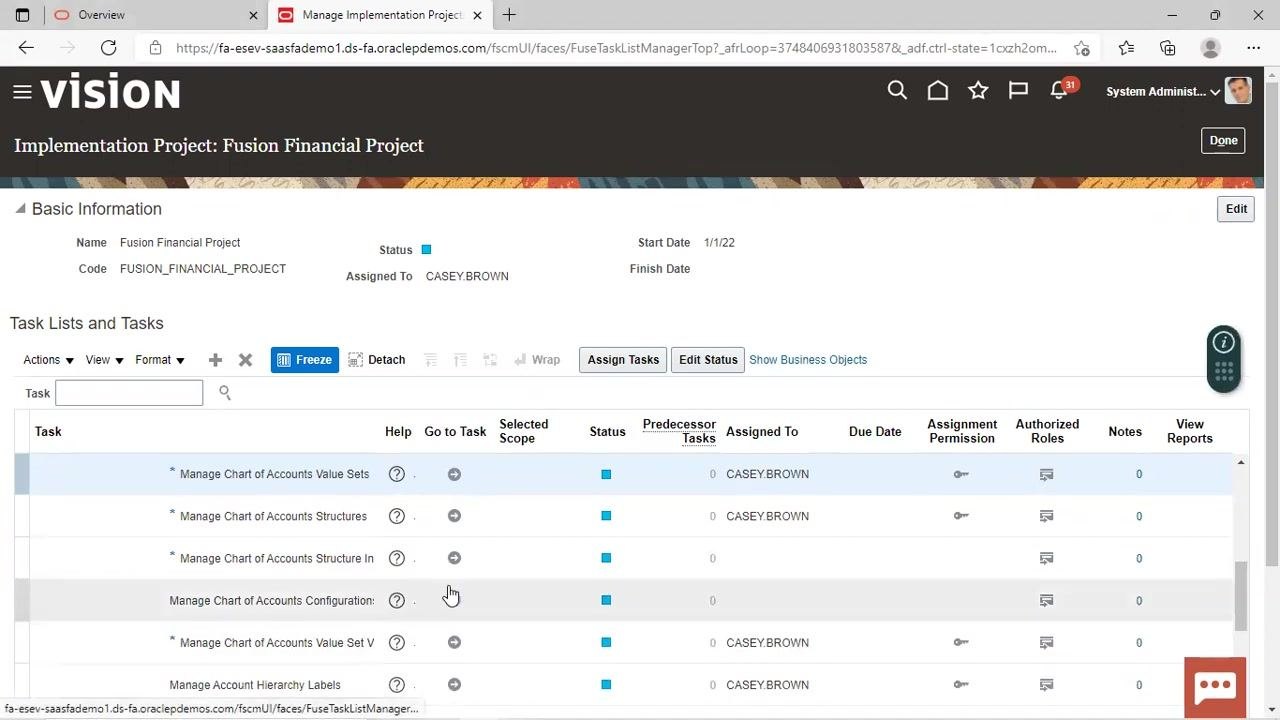Open browser Settings and more menu
Screen dimensions: 1280x720
point(1254,48)
